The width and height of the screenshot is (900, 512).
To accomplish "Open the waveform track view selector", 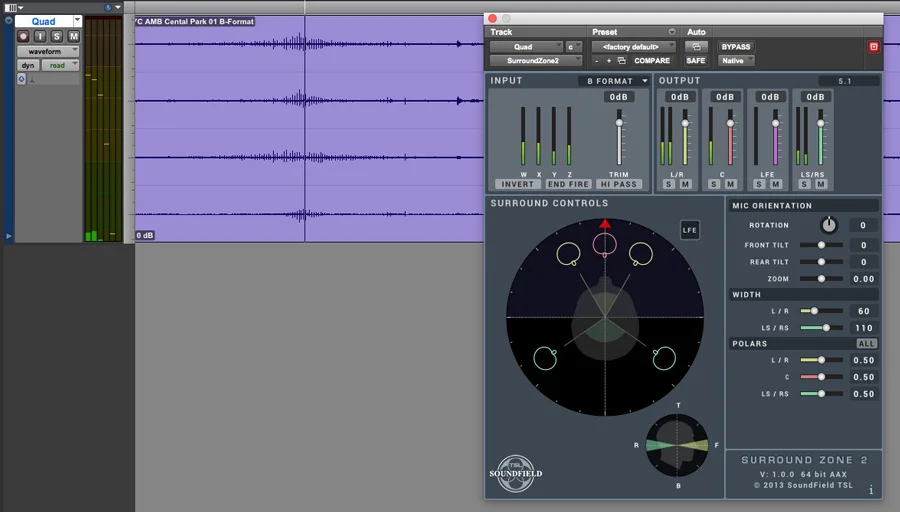I will click(48, 51).
